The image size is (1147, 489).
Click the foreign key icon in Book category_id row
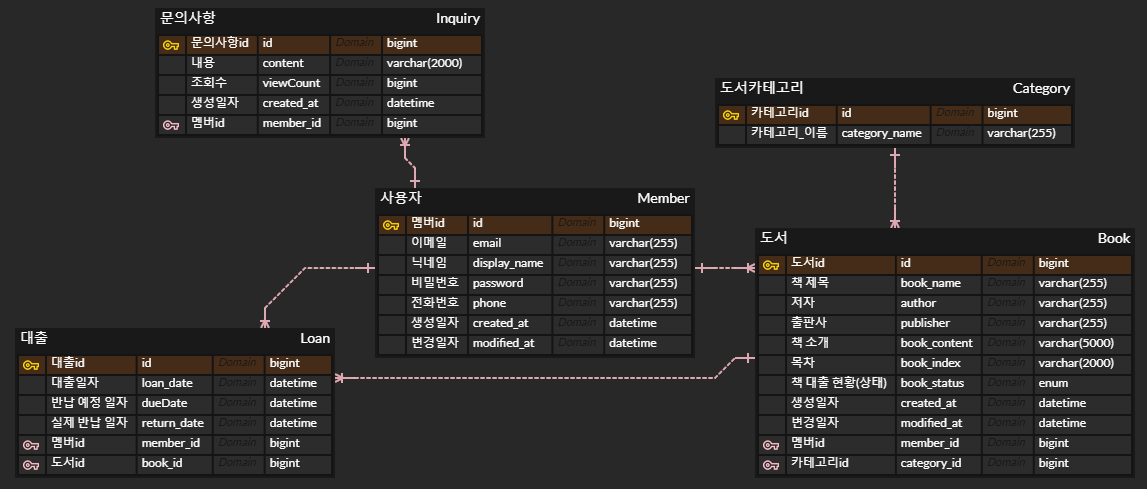click(771, 464)
